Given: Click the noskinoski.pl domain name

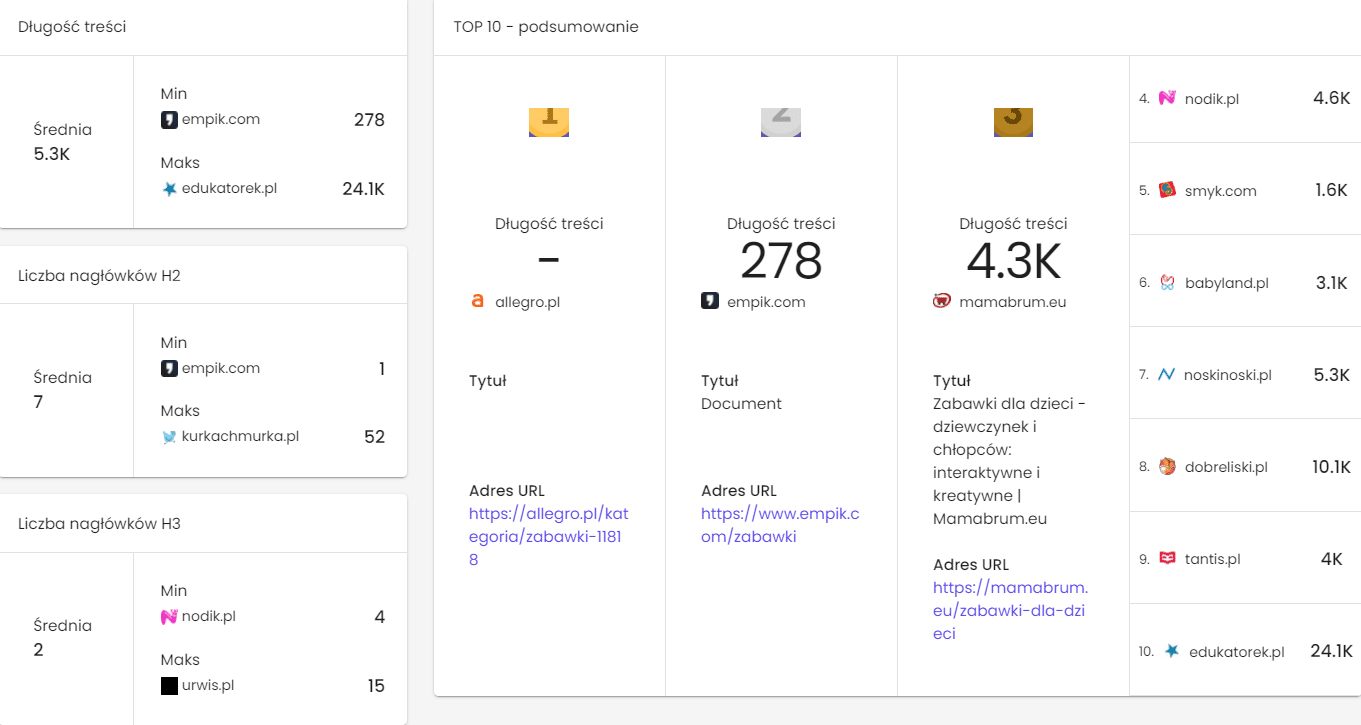Looking at the screenshot, I should click(x=1228, y=375).
